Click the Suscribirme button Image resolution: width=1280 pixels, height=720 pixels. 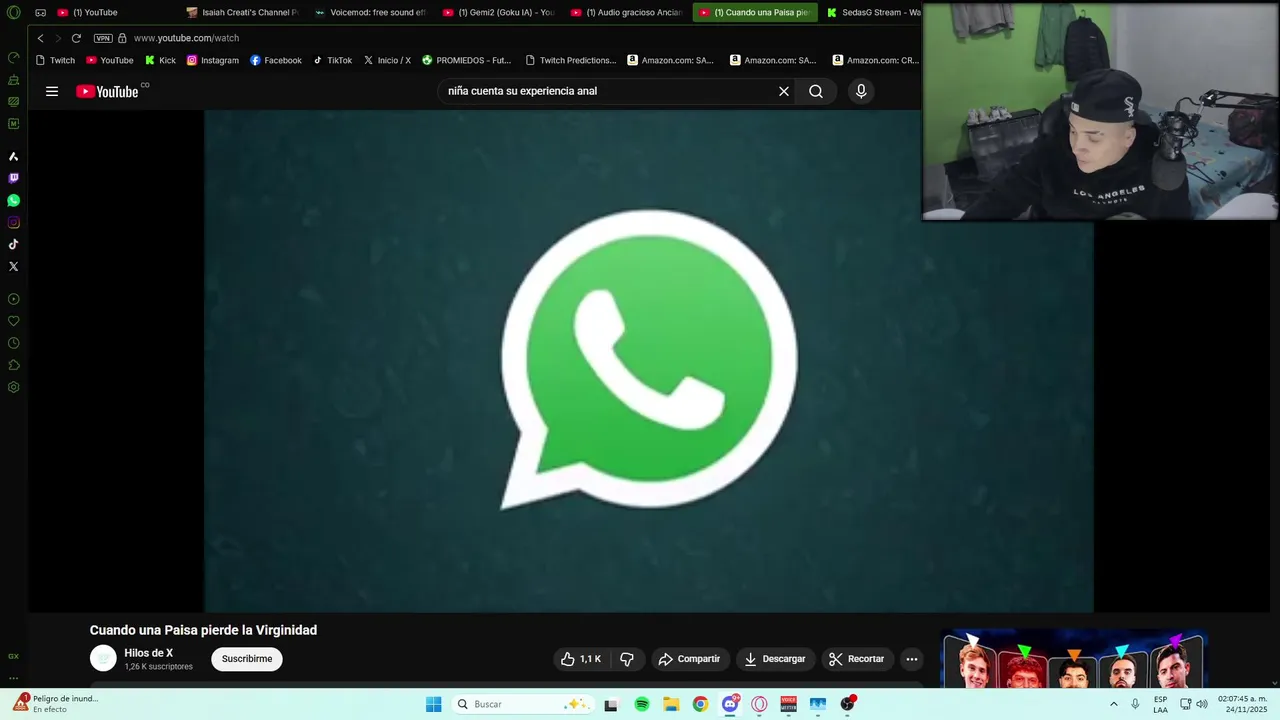pos(247,659)
